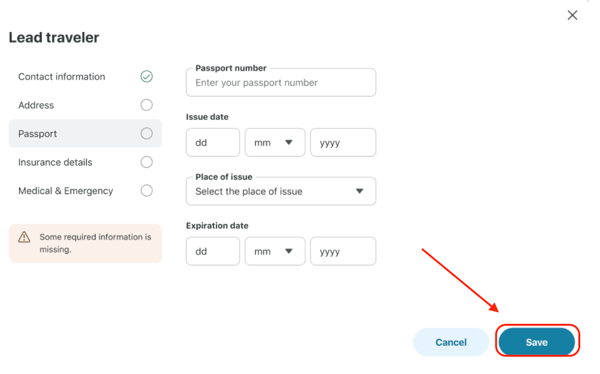Open the Place of issue dropdown
This screenshot has height=374, width=600.
click(x=281, y=191)
